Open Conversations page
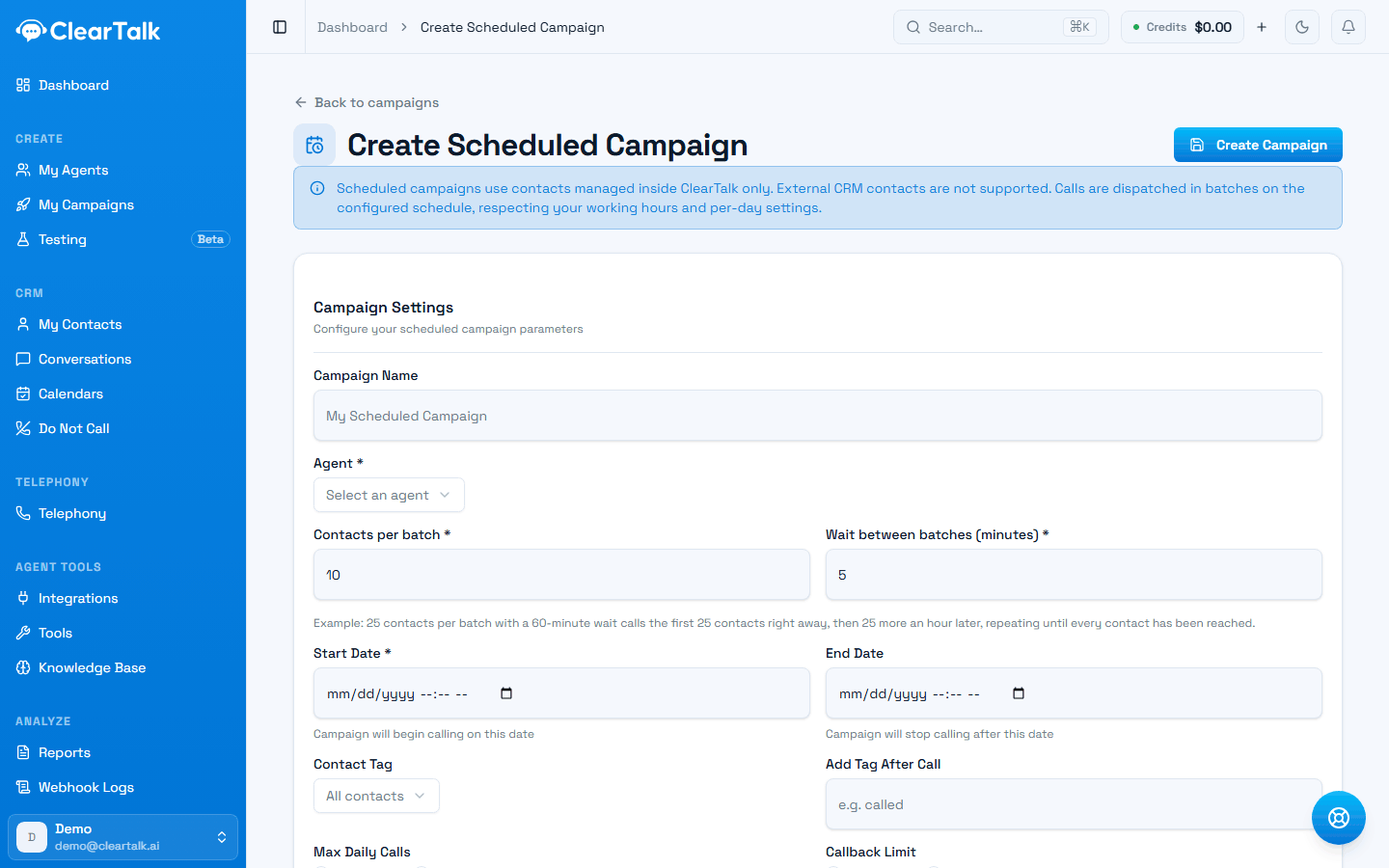 pos(123,359)
